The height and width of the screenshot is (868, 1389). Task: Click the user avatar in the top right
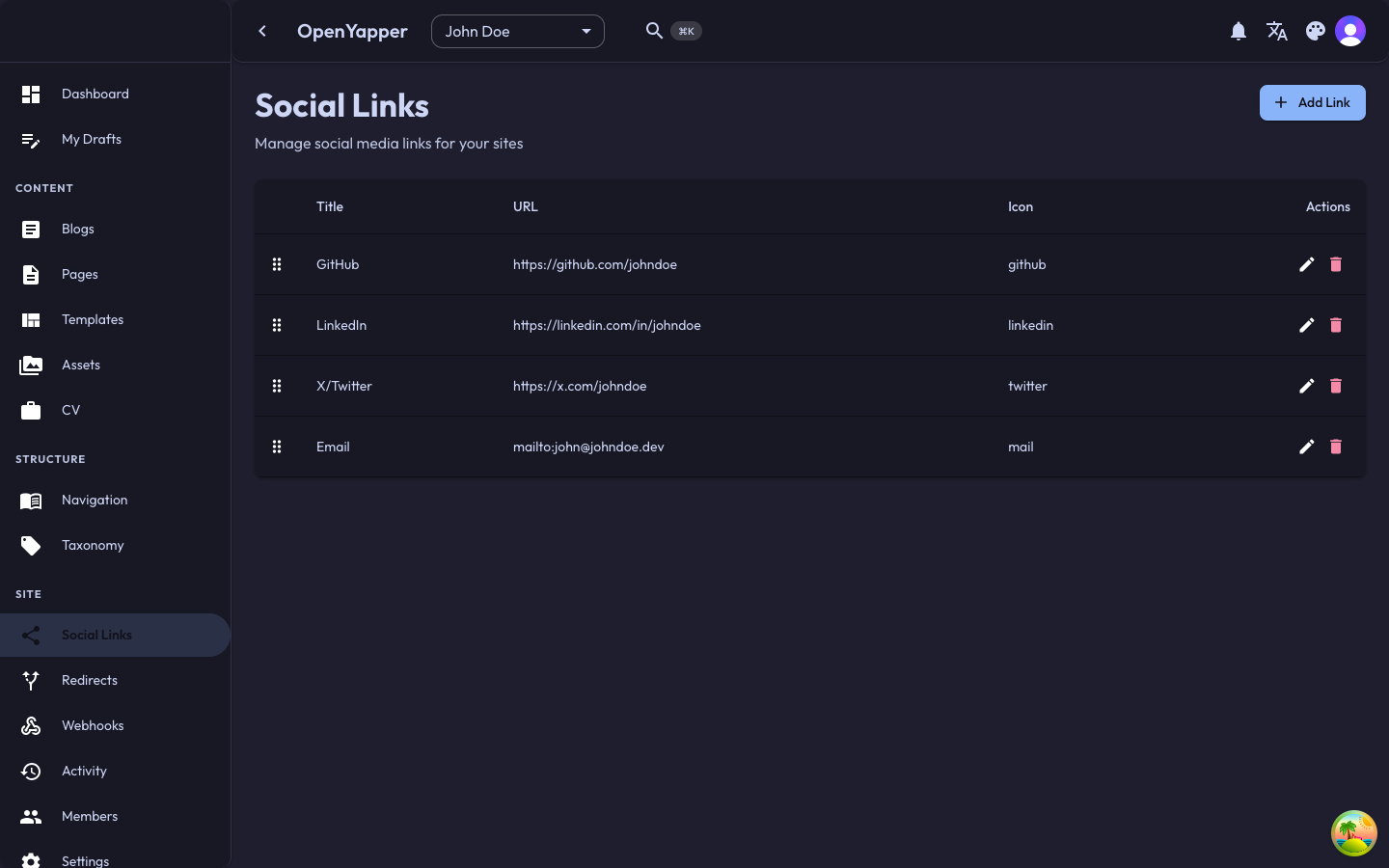(x=1350, y=31)
